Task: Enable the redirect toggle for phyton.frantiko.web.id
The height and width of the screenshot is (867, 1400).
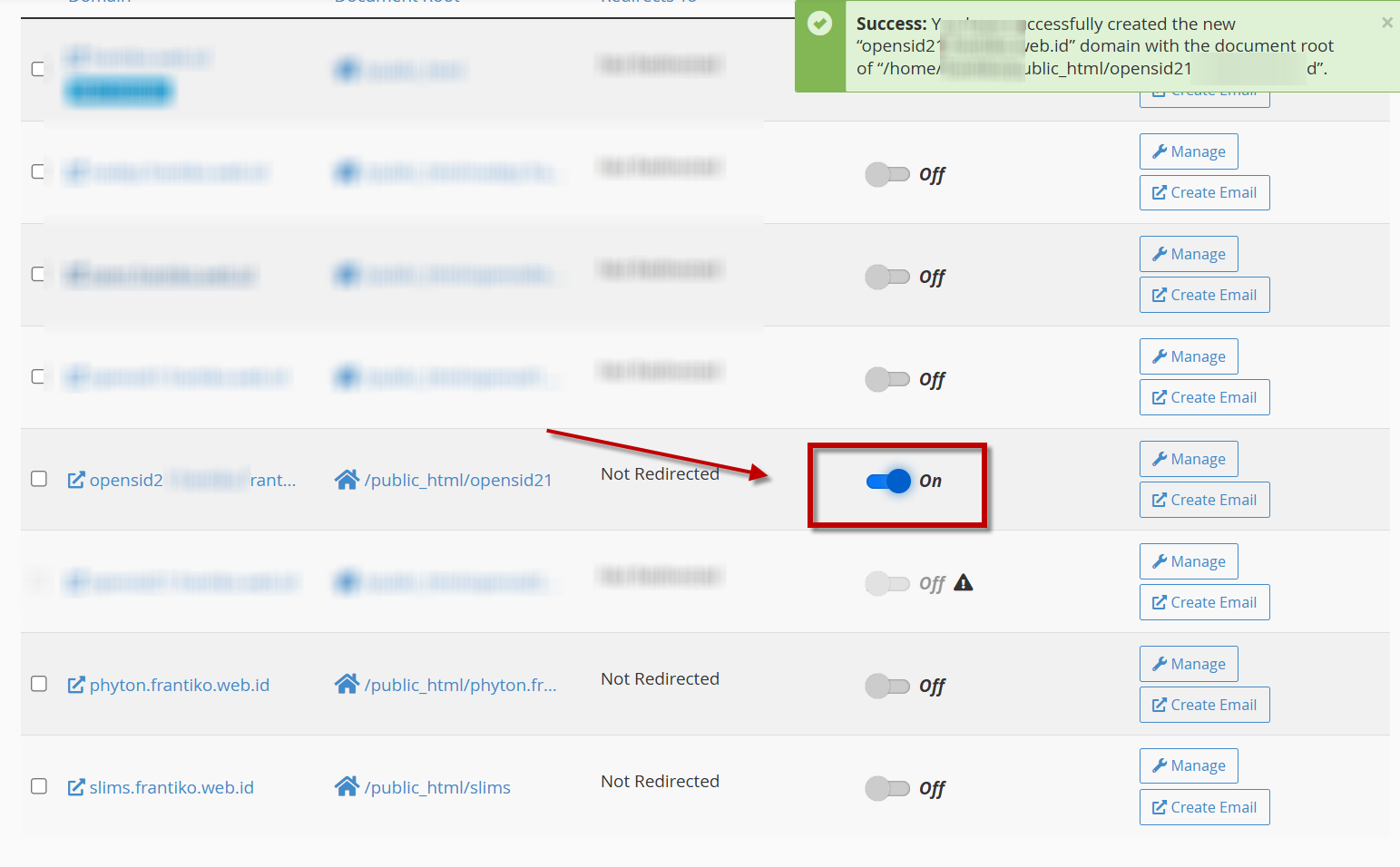Action: (x=886, y=686)
